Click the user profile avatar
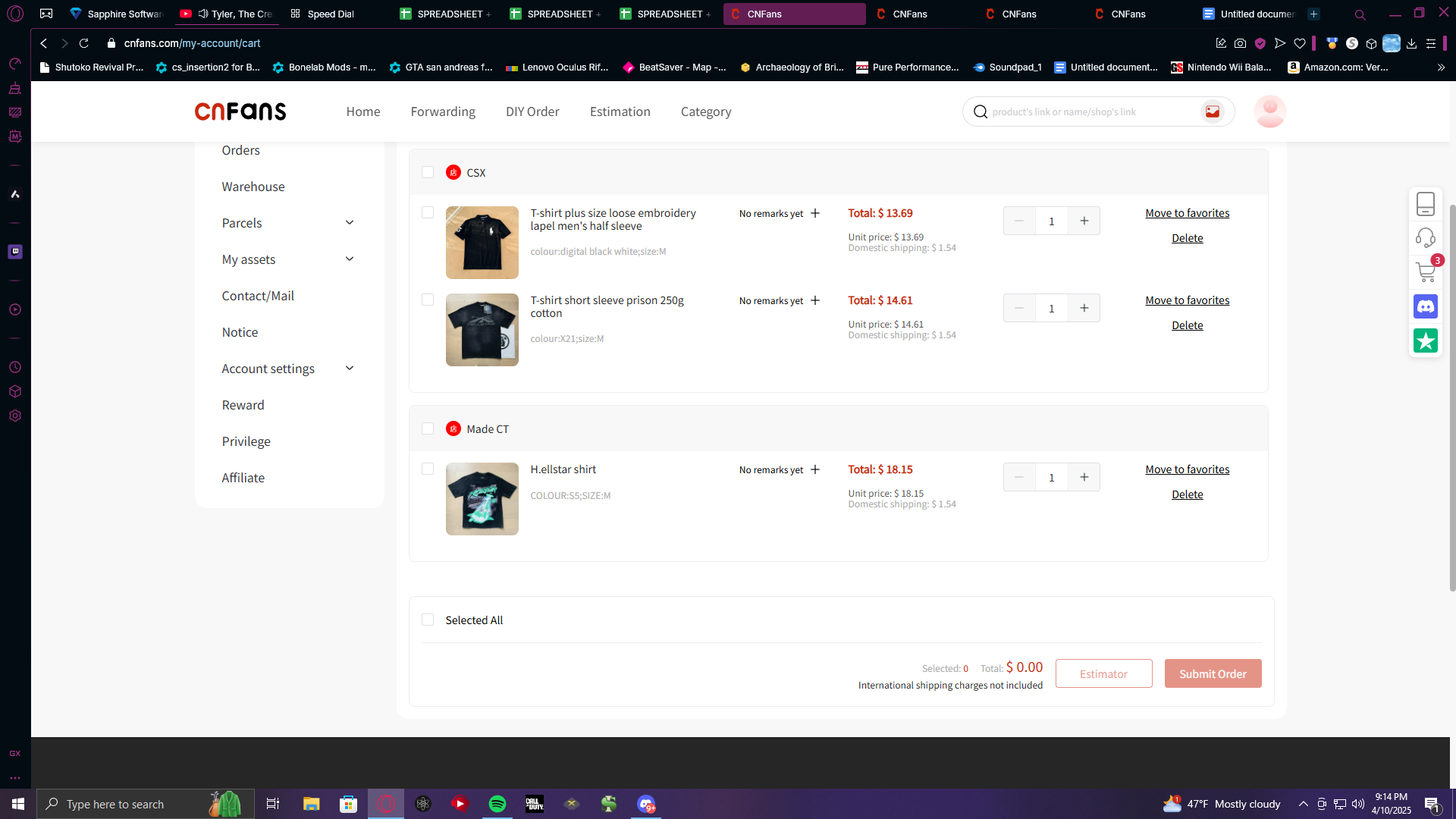 pyautogui.click(x=1269, y=111)
